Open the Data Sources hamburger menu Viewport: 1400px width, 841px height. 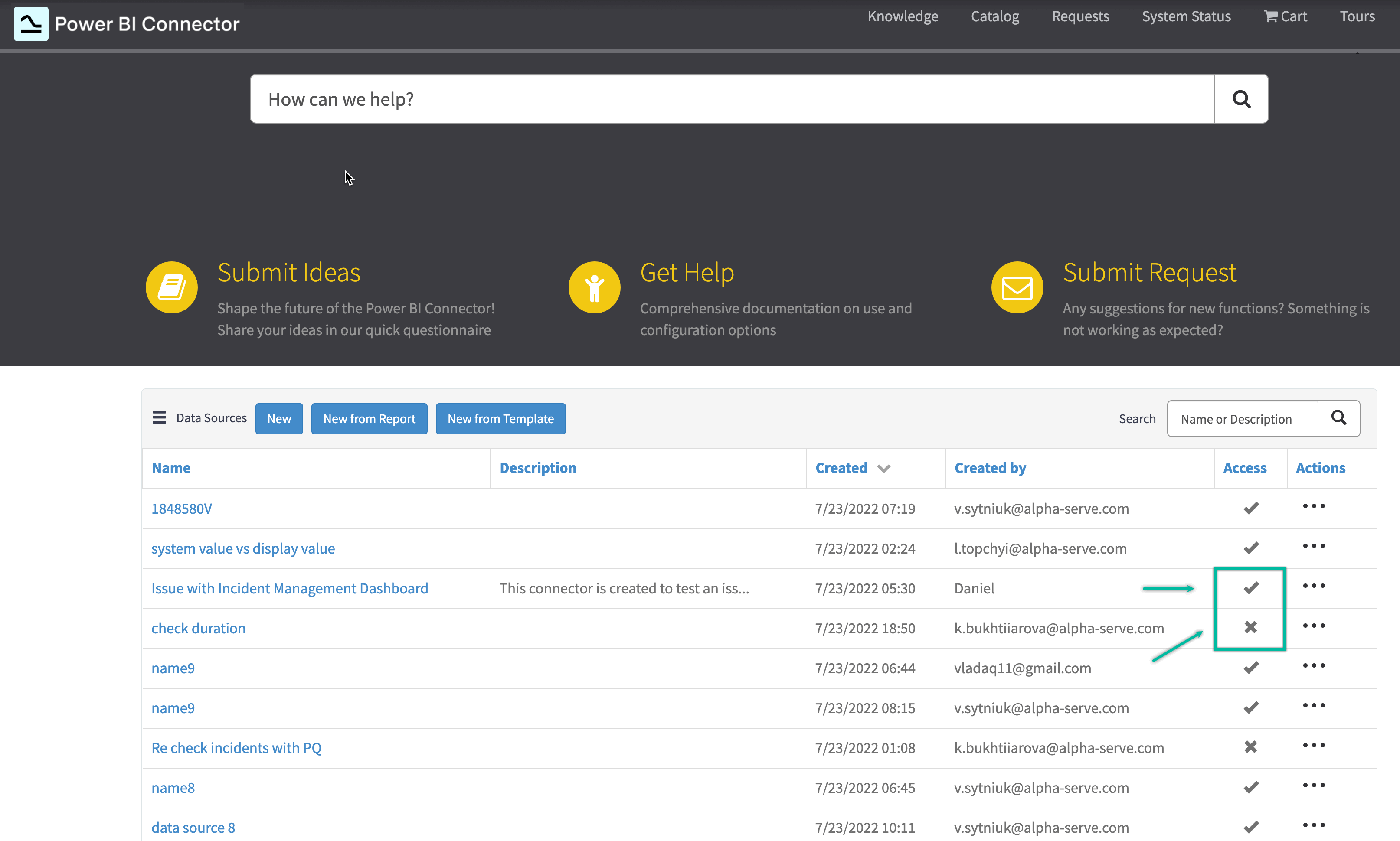click(159, 417)
